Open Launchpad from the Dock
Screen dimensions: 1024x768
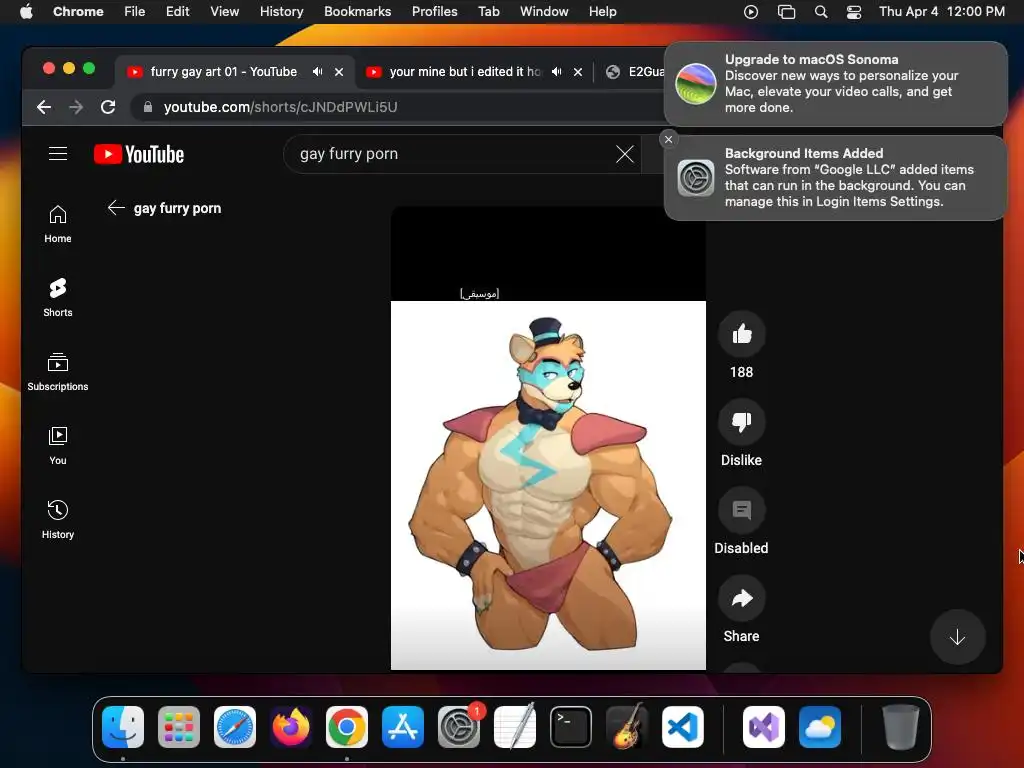point(179,727)
